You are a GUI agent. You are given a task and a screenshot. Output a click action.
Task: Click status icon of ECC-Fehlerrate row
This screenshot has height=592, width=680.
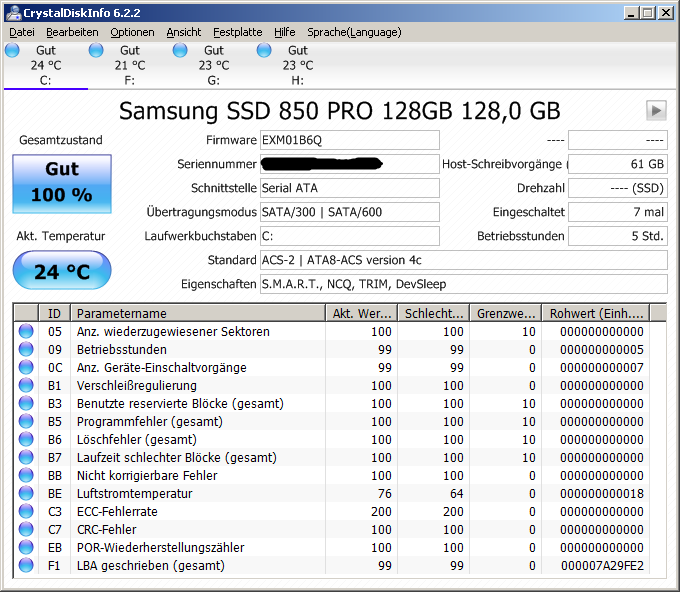point(26,511)
